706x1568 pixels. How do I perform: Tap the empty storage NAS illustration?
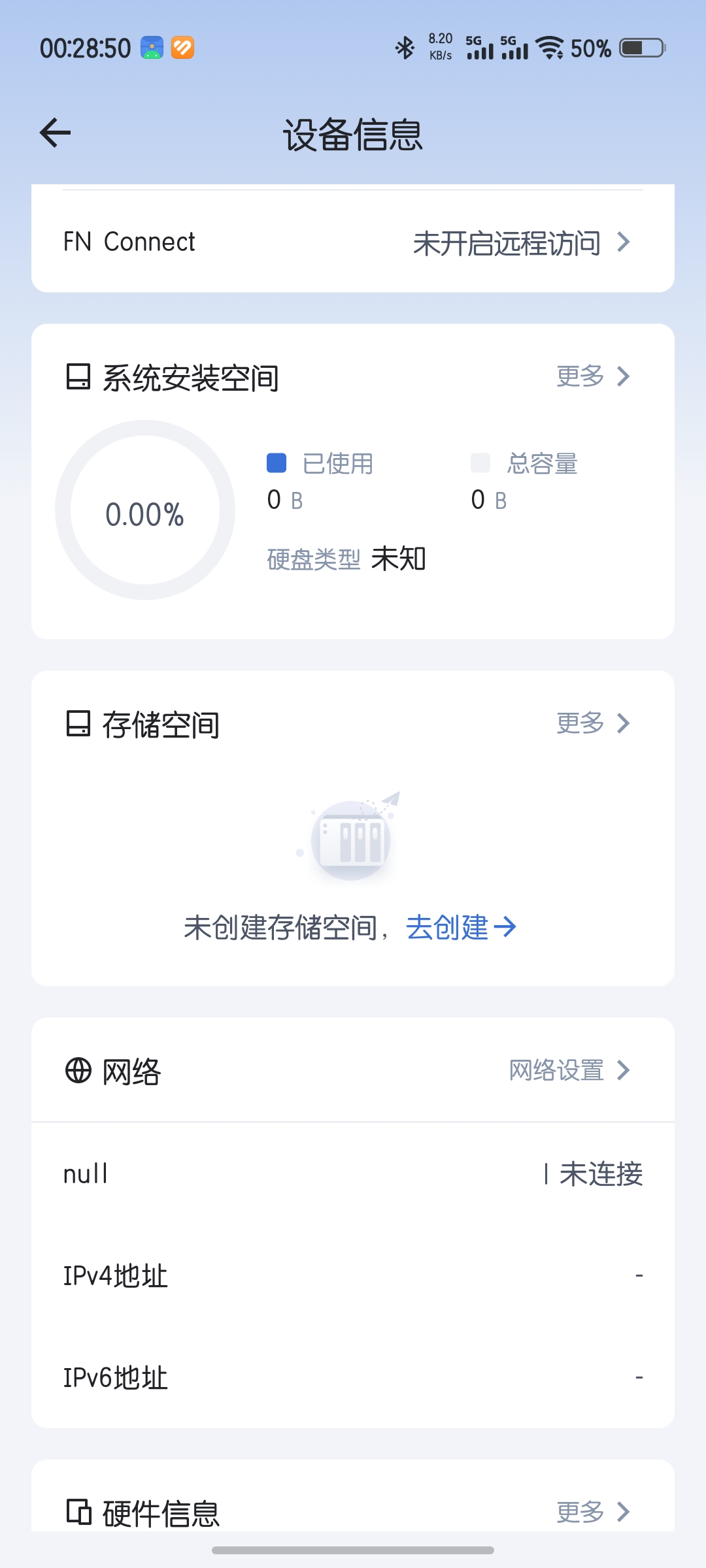(x=352, y=838)
